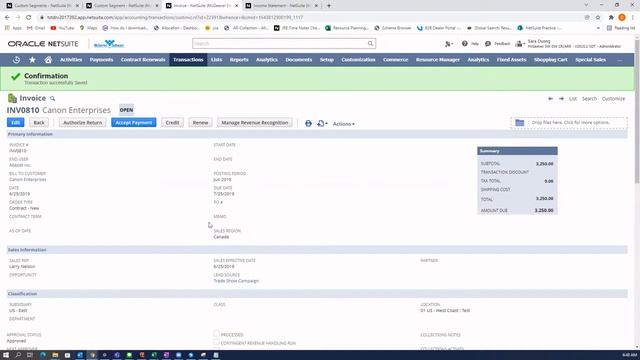Click the page vertical scrollbar
This screenshot has width=640, height=360.
[637, 110]
